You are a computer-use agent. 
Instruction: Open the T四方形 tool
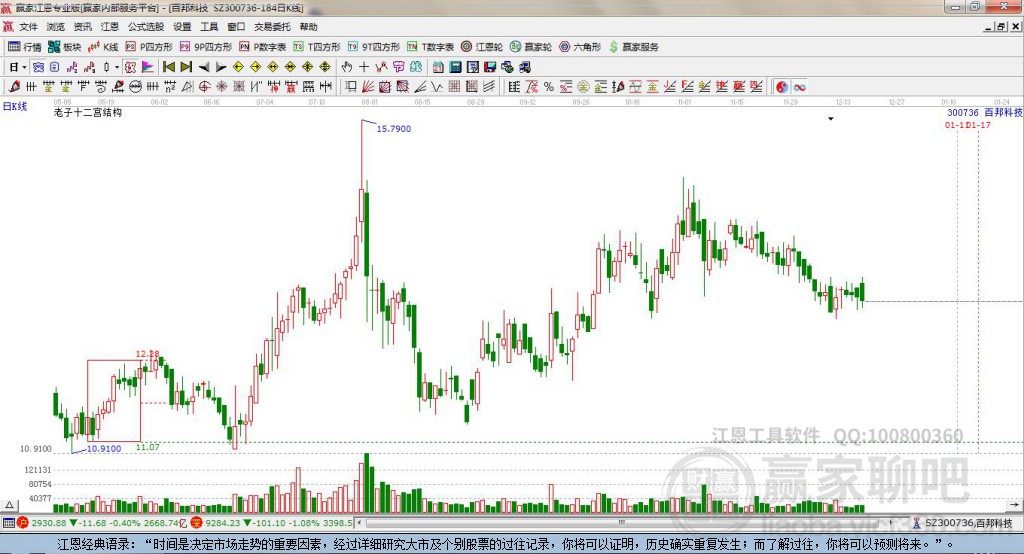pos(317,47)
